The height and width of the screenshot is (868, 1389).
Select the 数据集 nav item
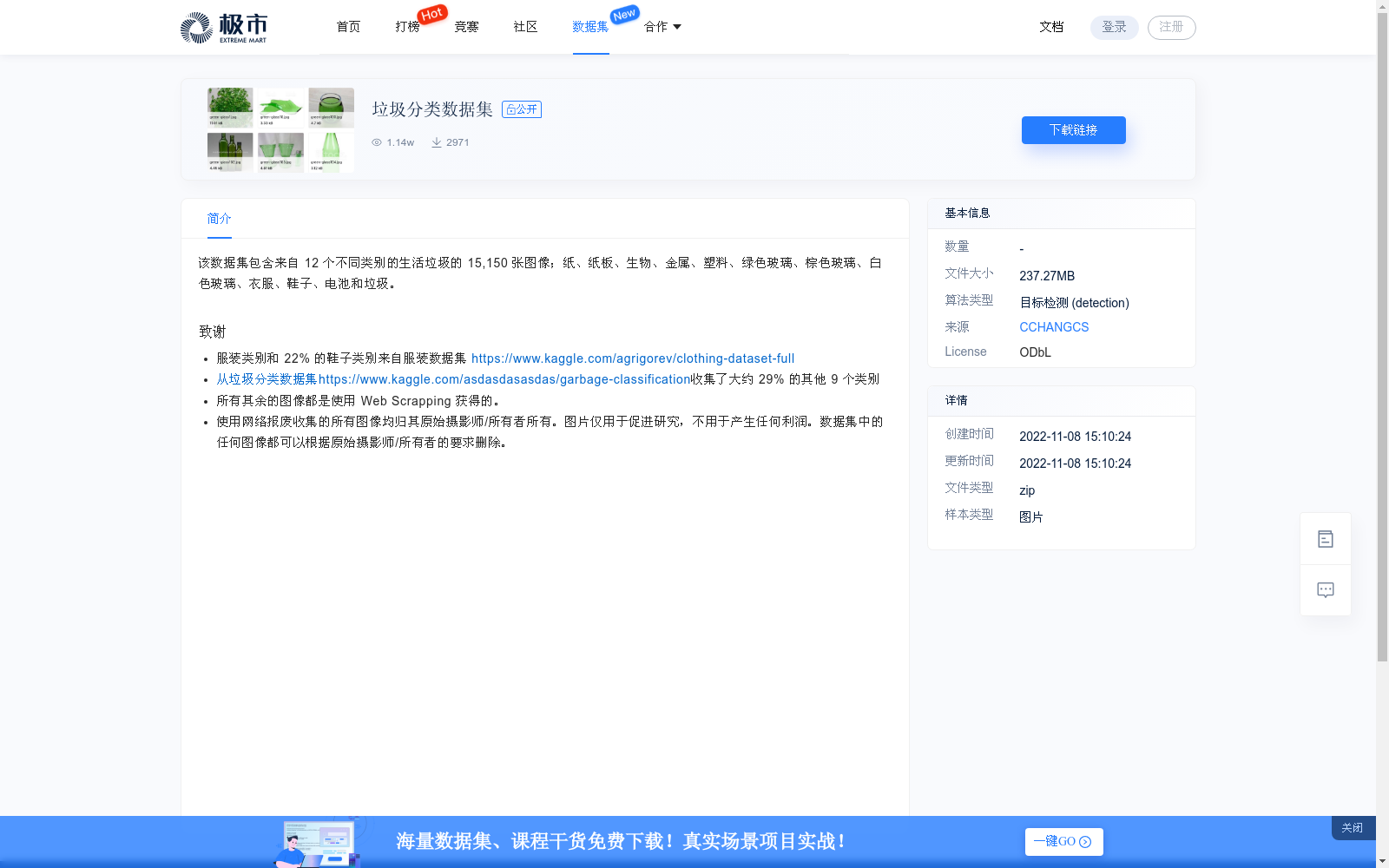pos(590,27)
